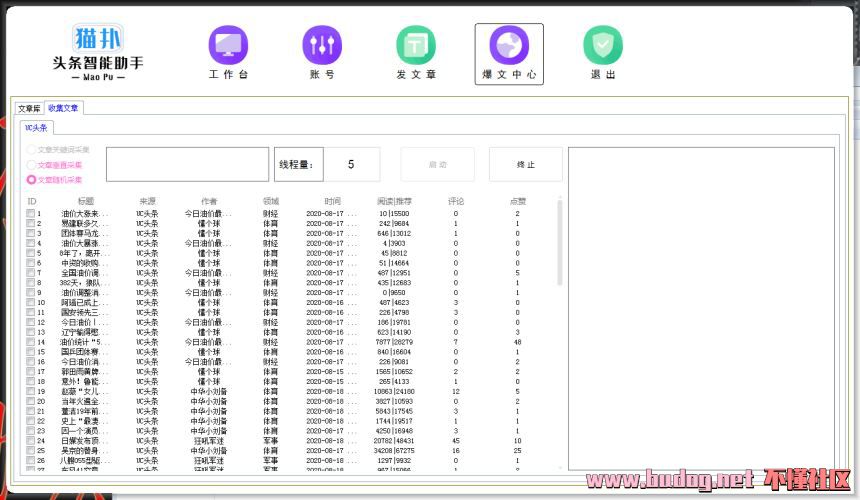Check the checkbox for row 17

[x=31, y=371]
